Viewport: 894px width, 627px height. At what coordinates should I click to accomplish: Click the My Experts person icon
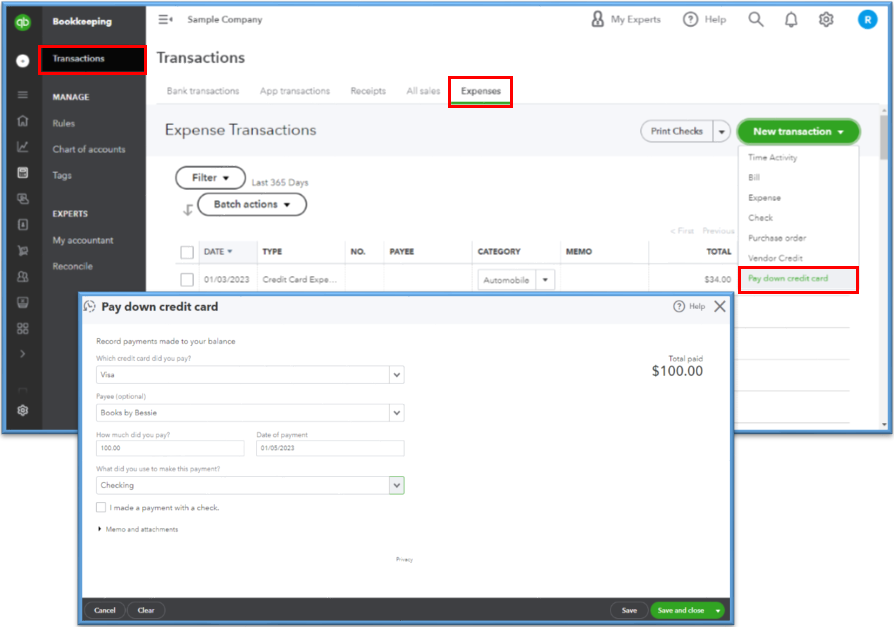pos(597,19)
